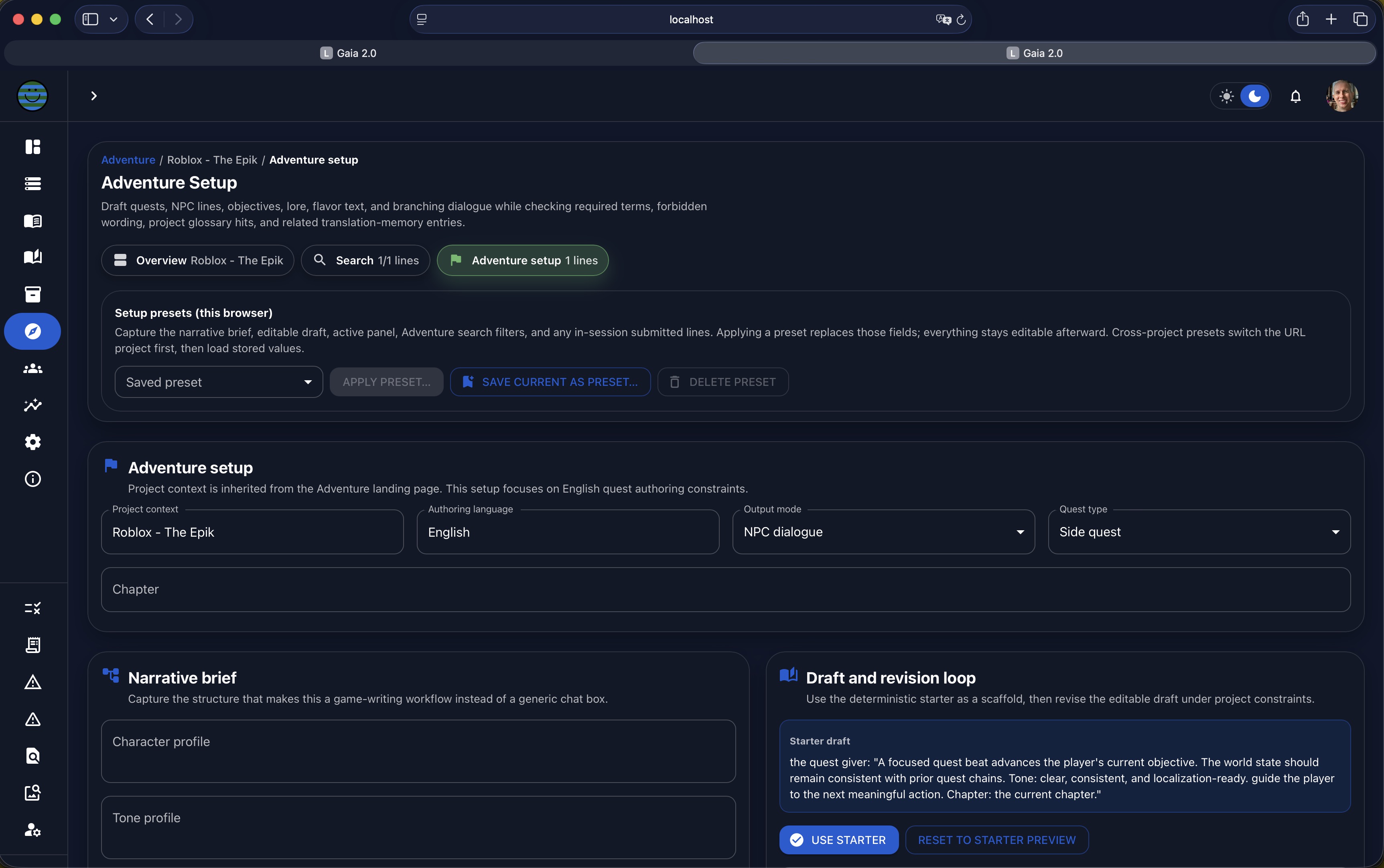Focus the Character profile text area
1384x868 pixels.
[418, 751]
